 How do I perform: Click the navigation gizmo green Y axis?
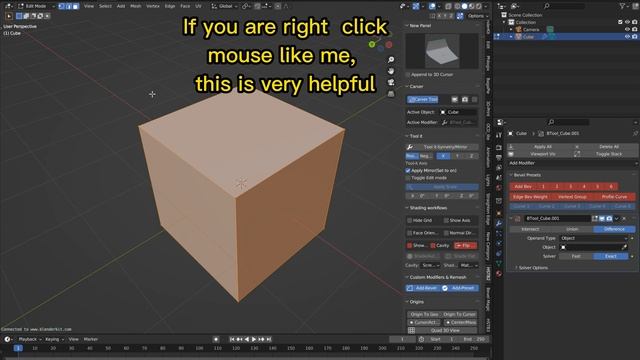[372, 44]
